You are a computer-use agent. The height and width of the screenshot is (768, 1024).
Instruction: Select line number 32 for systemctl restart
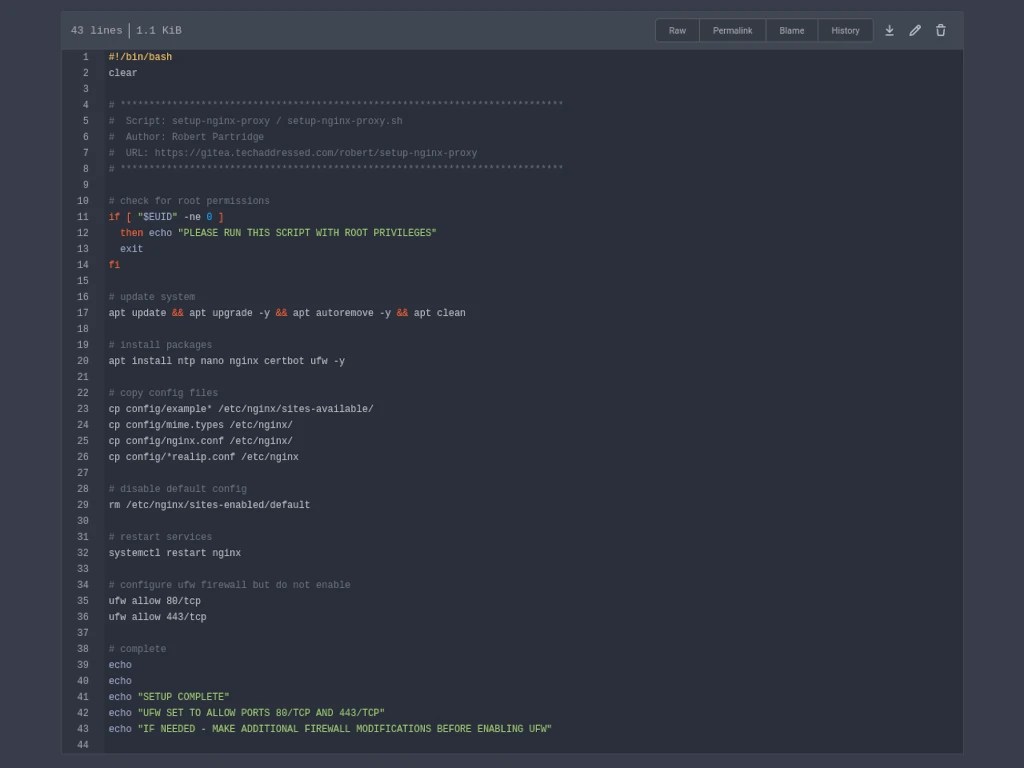pyautogui.click(x=83, y=553)
